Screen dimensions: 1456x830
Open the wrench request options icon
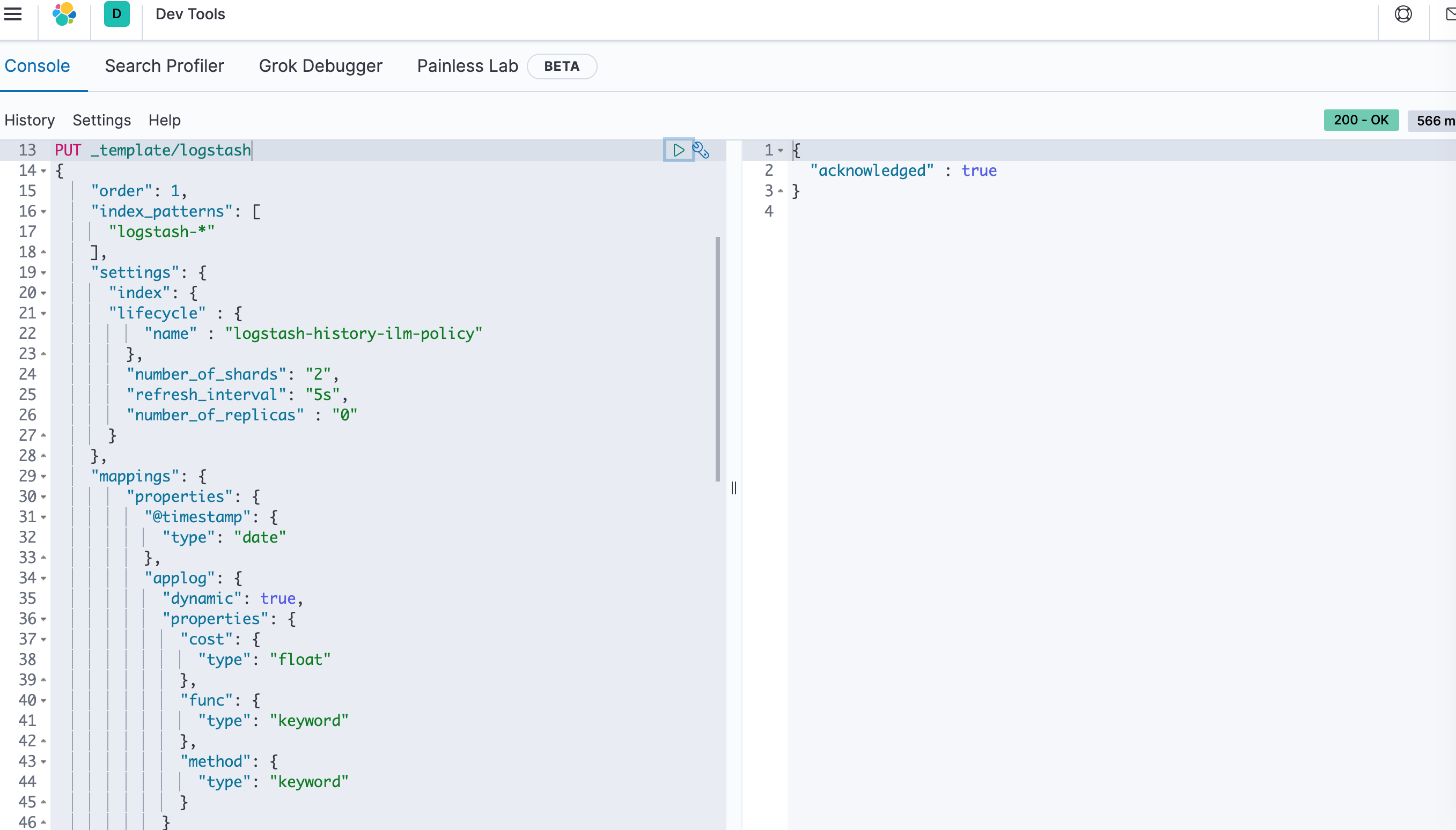(701, 150)
